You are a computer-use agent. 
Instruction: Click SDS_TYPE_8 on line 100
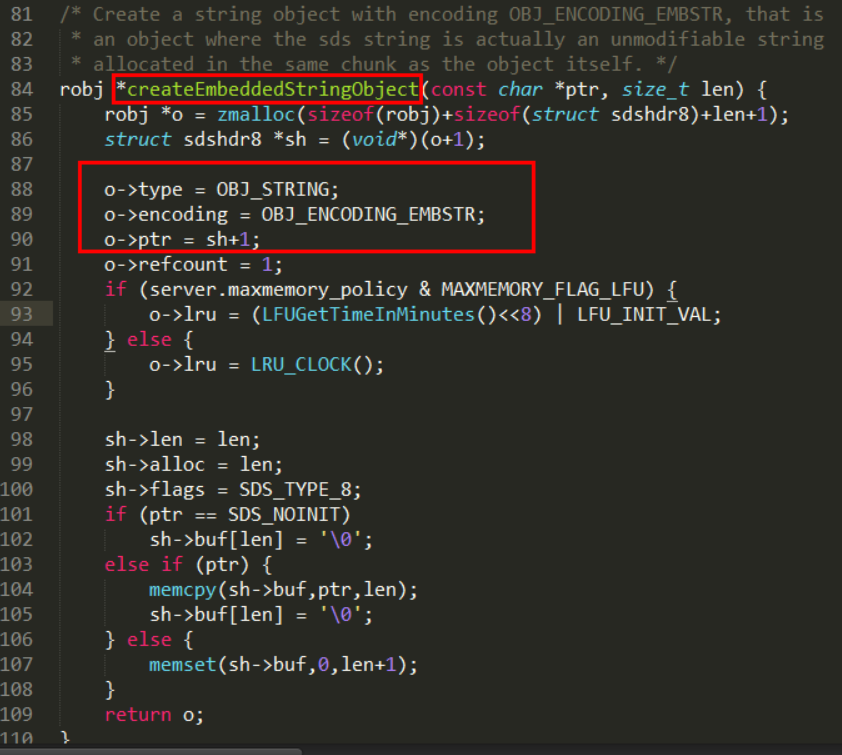295,490
